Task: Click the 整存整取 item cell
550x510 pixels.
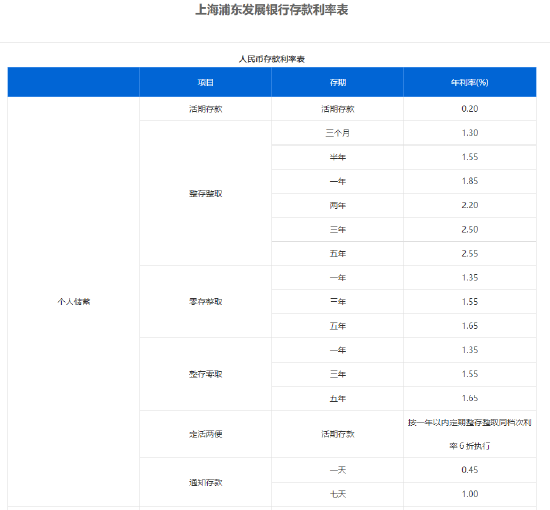Action: click(x=206, y=194)
